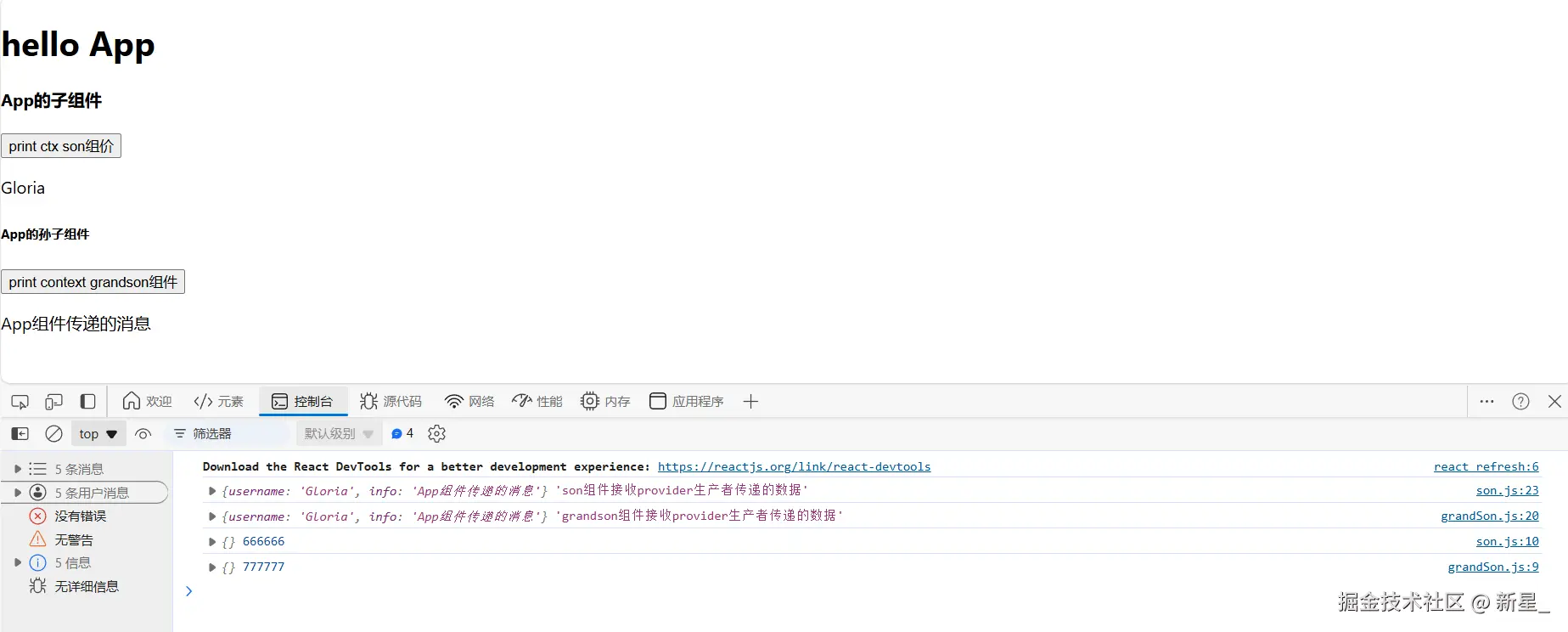Click the 777777 console value
The height and width of the screenshot is (632, 1568).
(263, 567)
